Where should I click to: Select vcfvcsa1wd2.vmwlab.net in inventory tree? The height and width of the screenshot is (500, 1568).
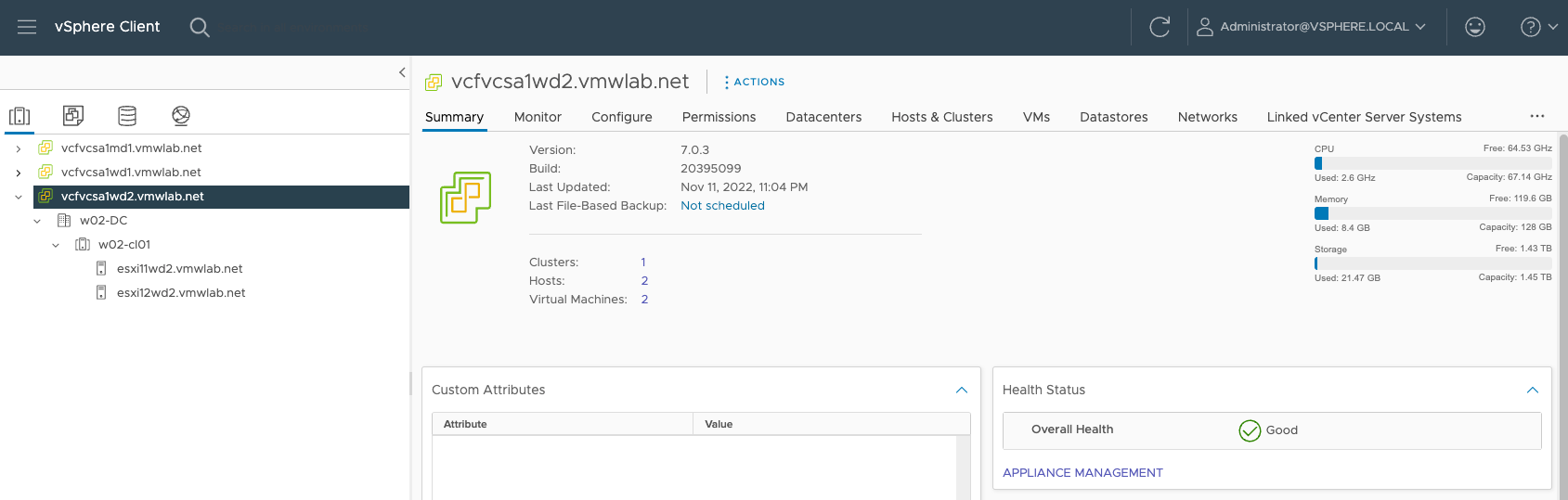(133, 196)
